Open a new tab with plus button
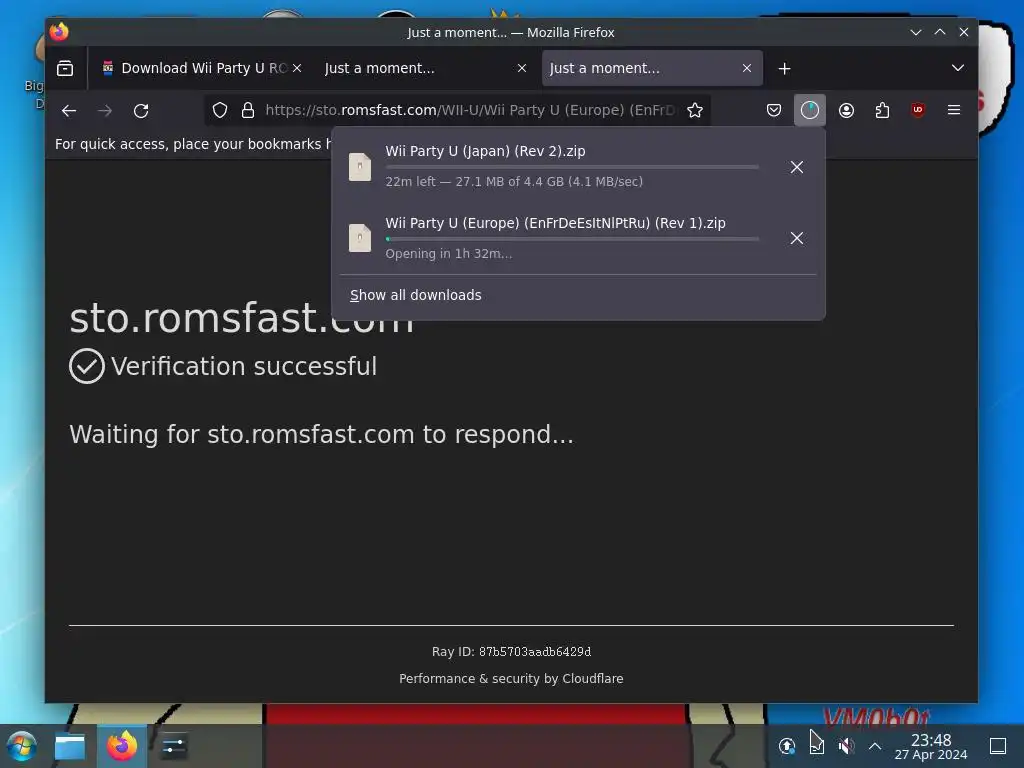This screenshot has width=1024, height=768. tap(784, 68)
